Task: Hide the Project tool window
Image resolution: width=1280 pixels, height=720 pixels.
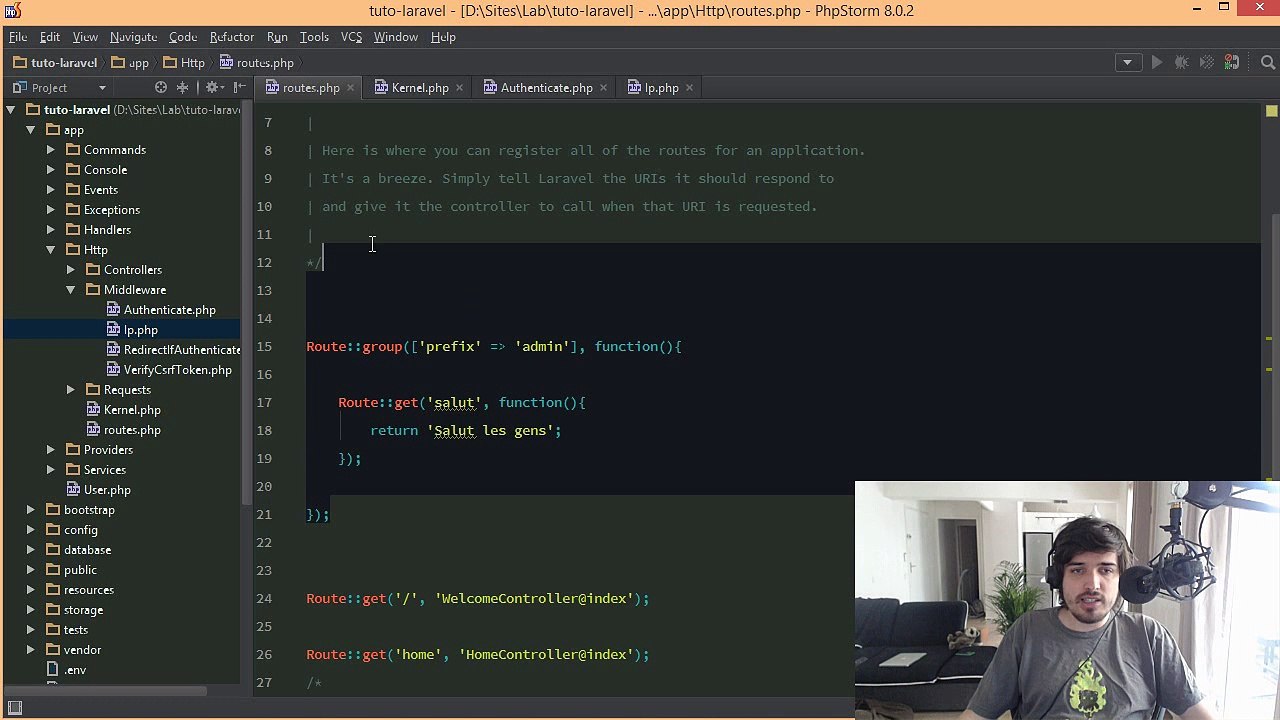Action: coord(239,88)
